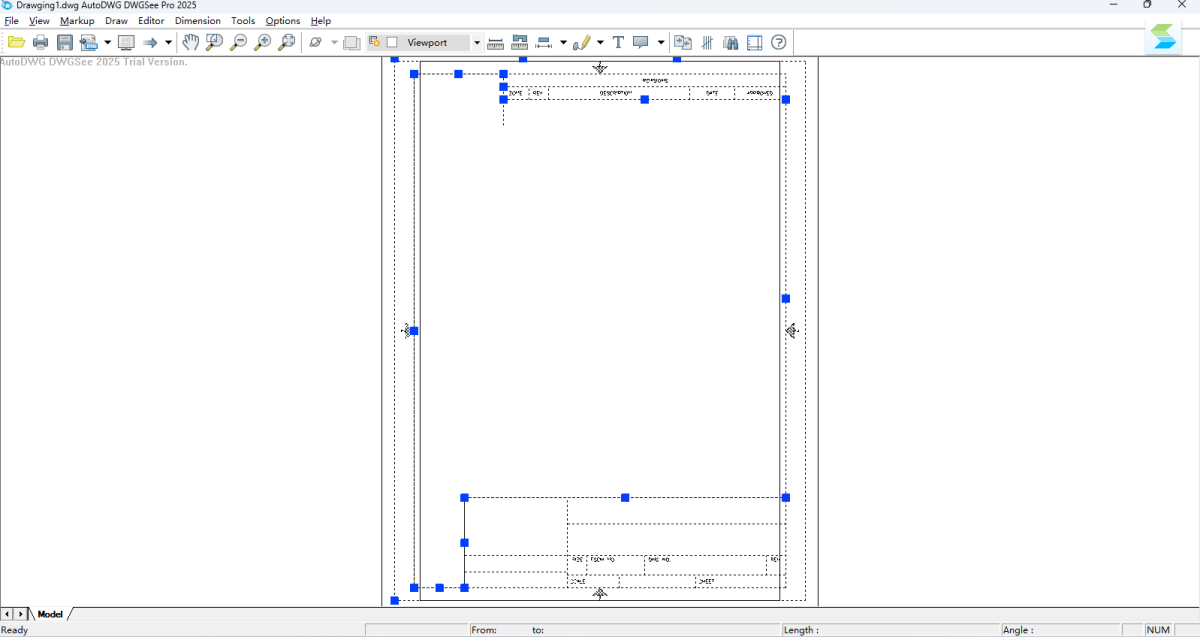
Task: Click the Zoom In magnifier icon
Action: pyautogui.click(x=262, y=42)
